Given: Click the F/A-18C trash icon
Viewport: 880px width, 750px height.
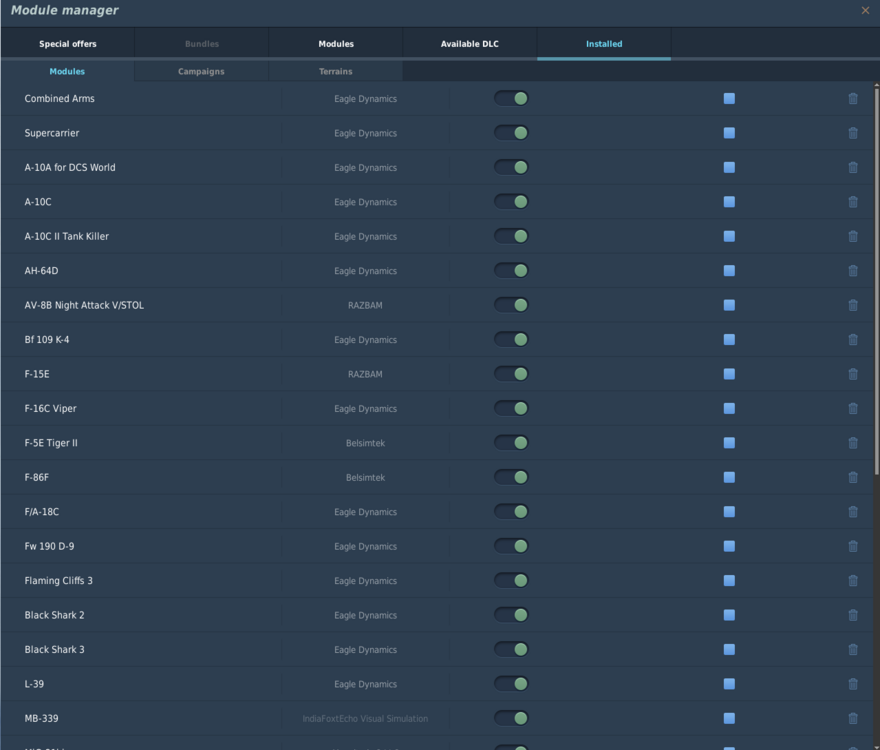Looking at the screenshot, I should (x=852, y=512).
